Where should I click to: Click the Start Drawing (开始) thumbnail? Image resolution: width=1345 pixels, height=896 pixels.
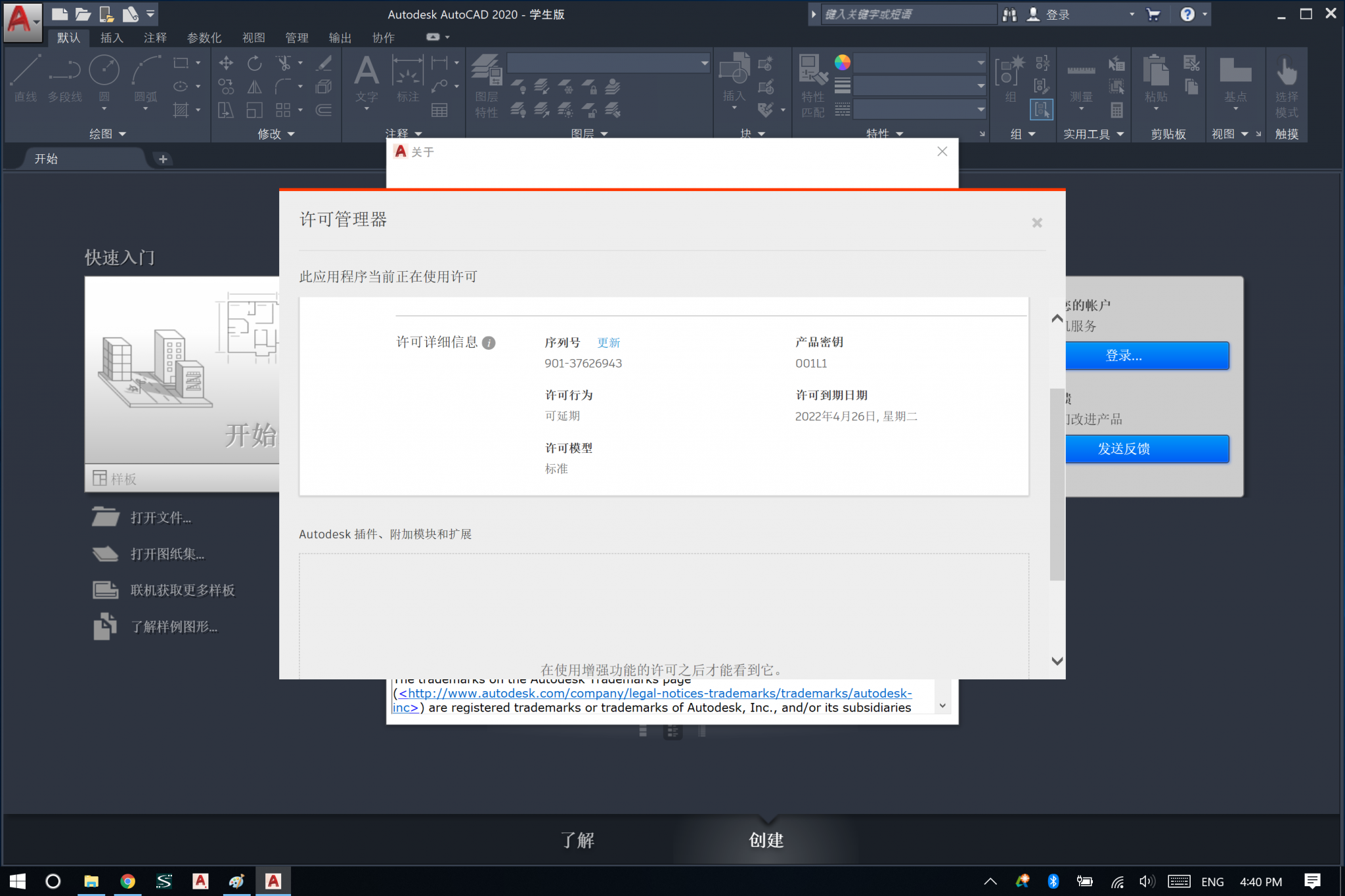pyautogui.click(x=182, y=371)
